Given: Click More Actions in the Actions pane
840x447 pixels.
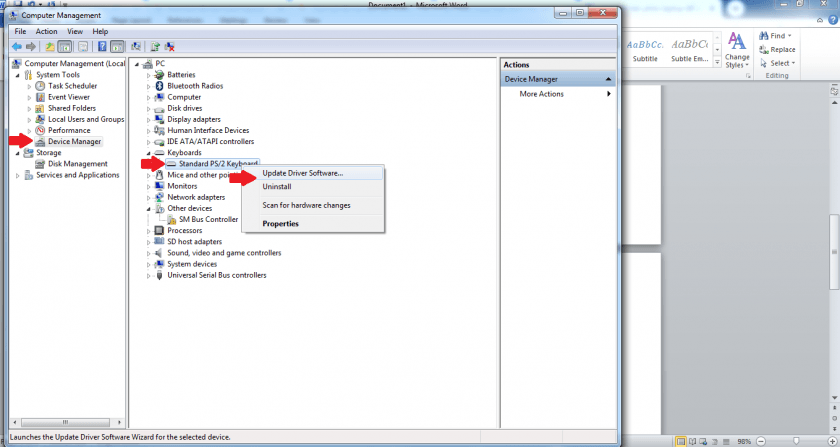Looking at the screenshot, I should pyautogui.click(x=542, y=94).
